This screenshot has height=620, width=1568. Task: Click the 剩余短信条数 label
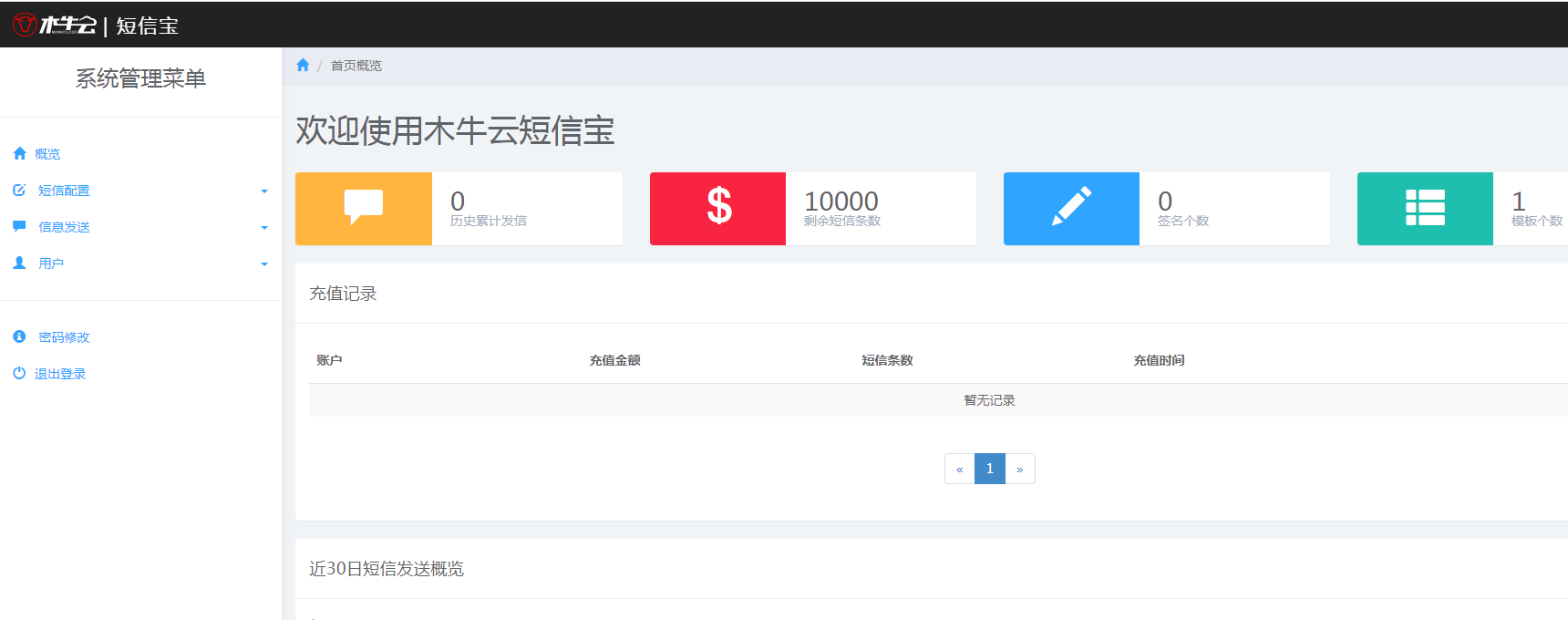click(x=842, y=221)
